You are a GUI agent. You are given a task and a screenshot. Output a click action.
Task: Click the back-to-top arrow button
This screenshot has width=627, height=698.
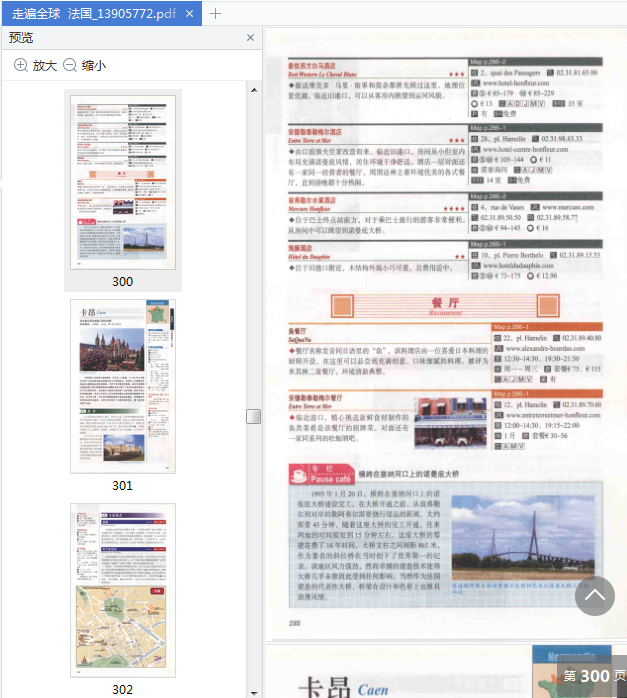(x=595, y=596)
